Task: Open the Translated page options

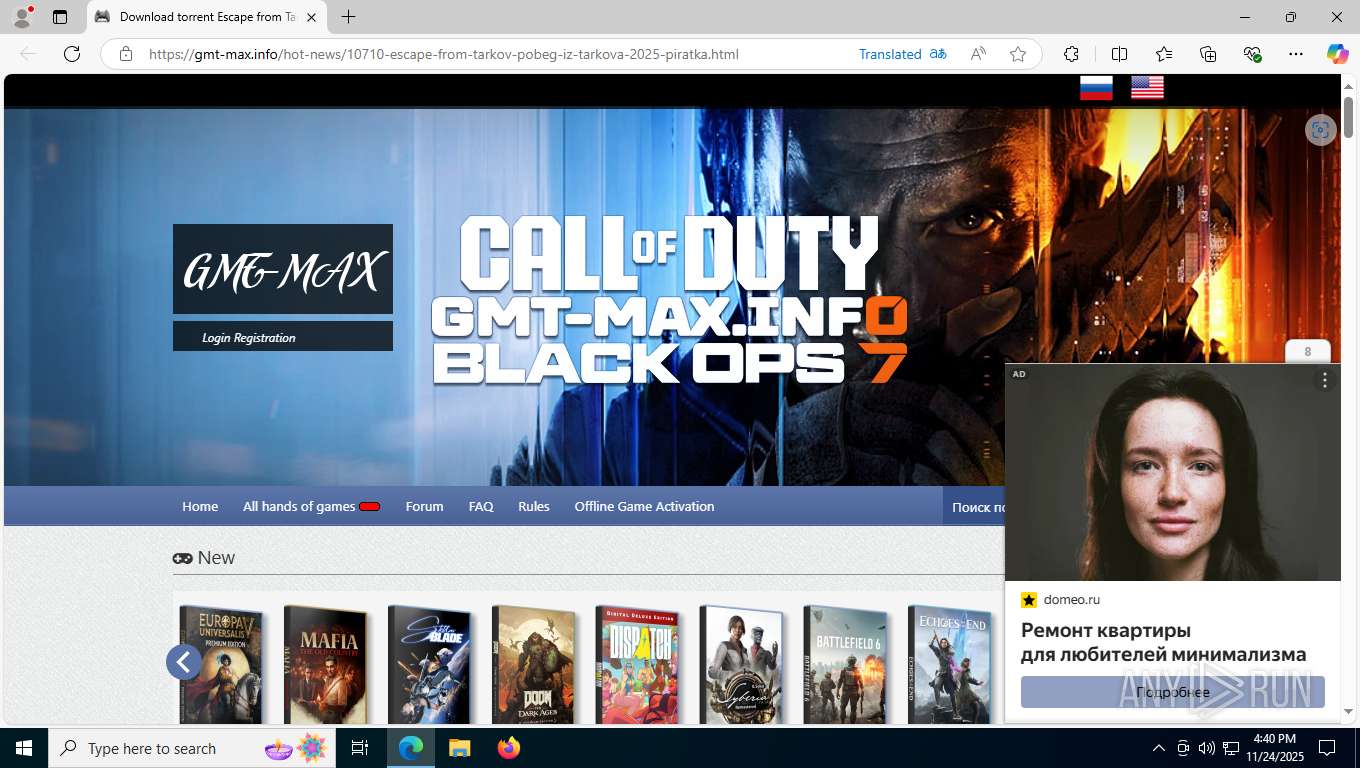Action: point(890,54)
